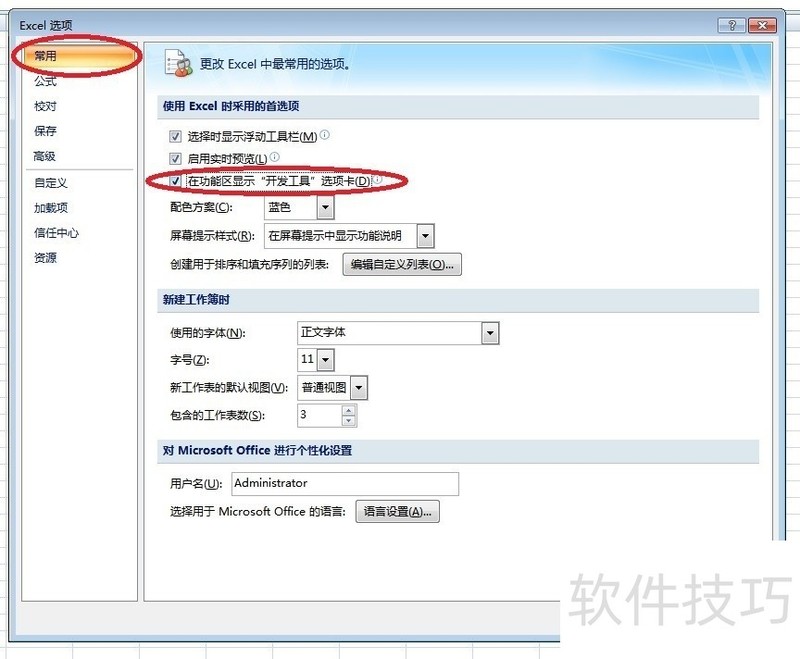Decrease 包含的工作表数 with down arrow
The image size is (800, 659).
tap(349, 421)
